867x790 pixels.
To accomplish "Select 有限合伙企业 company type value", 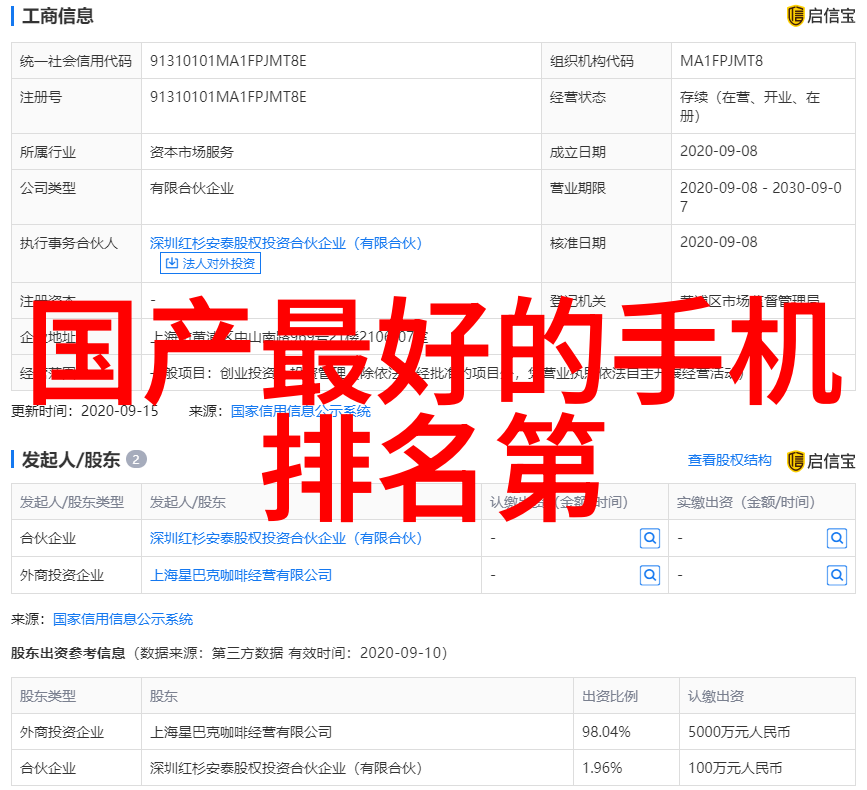I will tap(191, 189).
